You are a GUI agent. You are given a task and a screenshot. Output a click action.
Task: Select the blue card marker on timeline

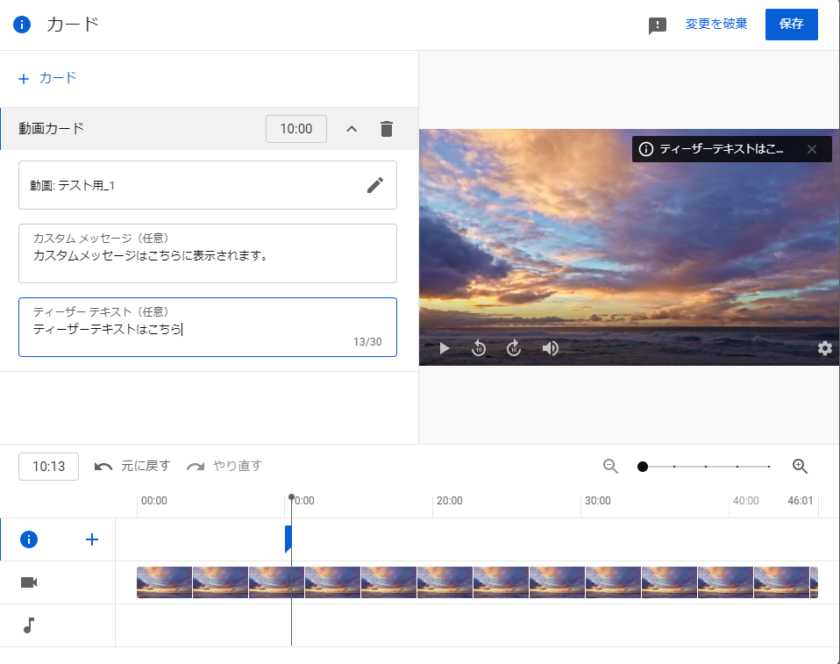pos(288,539)
